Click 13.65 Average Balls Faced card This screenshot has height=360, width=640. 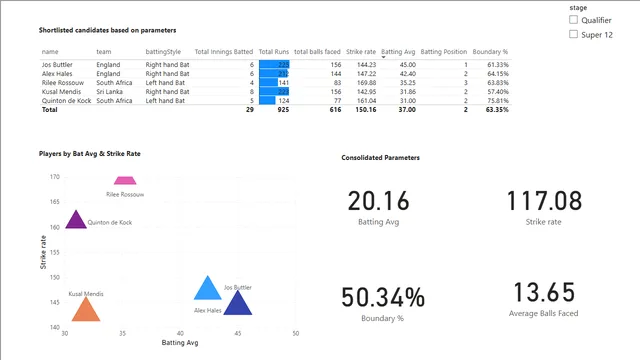point(544,299)
